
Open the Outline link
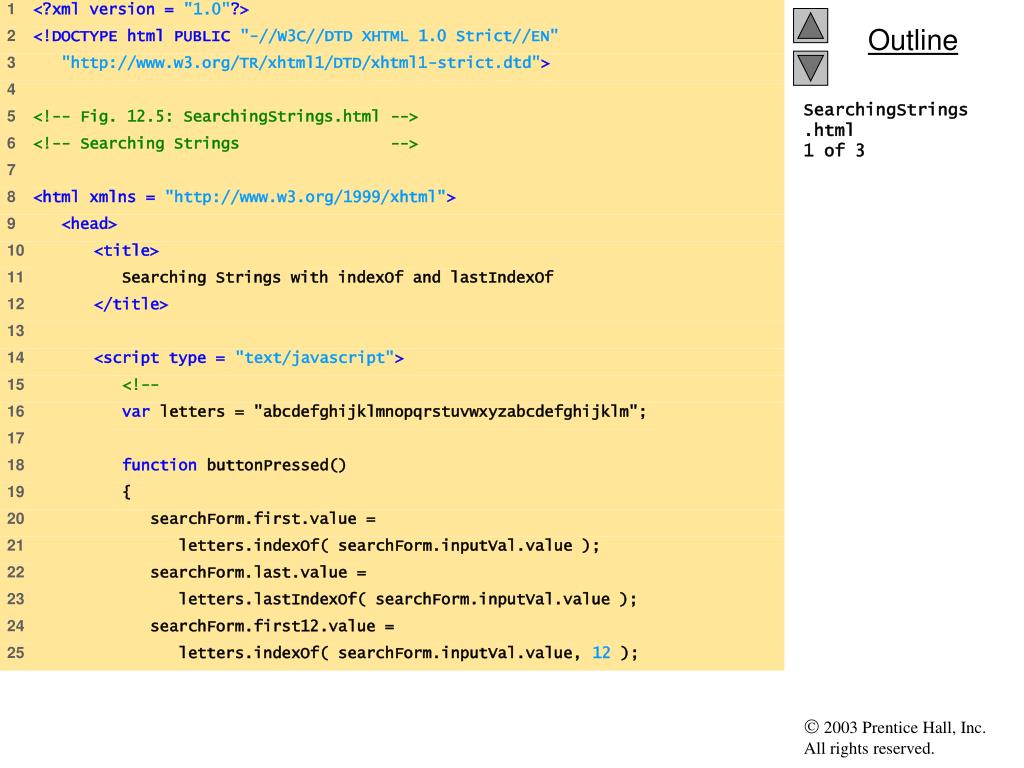coord(912,40)
